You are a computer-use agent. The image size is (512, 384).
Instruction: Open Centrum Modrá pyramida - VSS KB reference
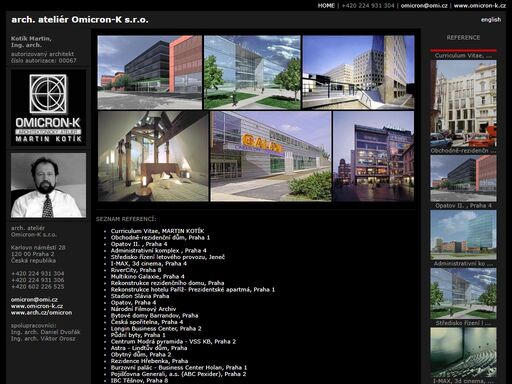click(x=173, y=342)
